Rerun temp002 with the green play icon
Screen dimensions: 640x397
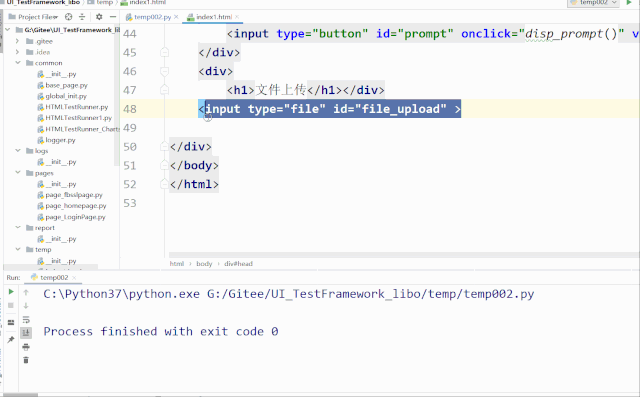point(11,291)
